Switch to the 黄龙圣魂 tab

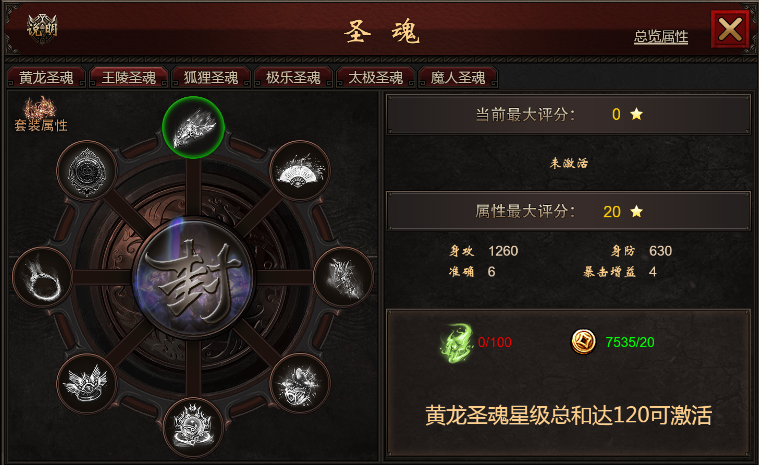(46, 78)
